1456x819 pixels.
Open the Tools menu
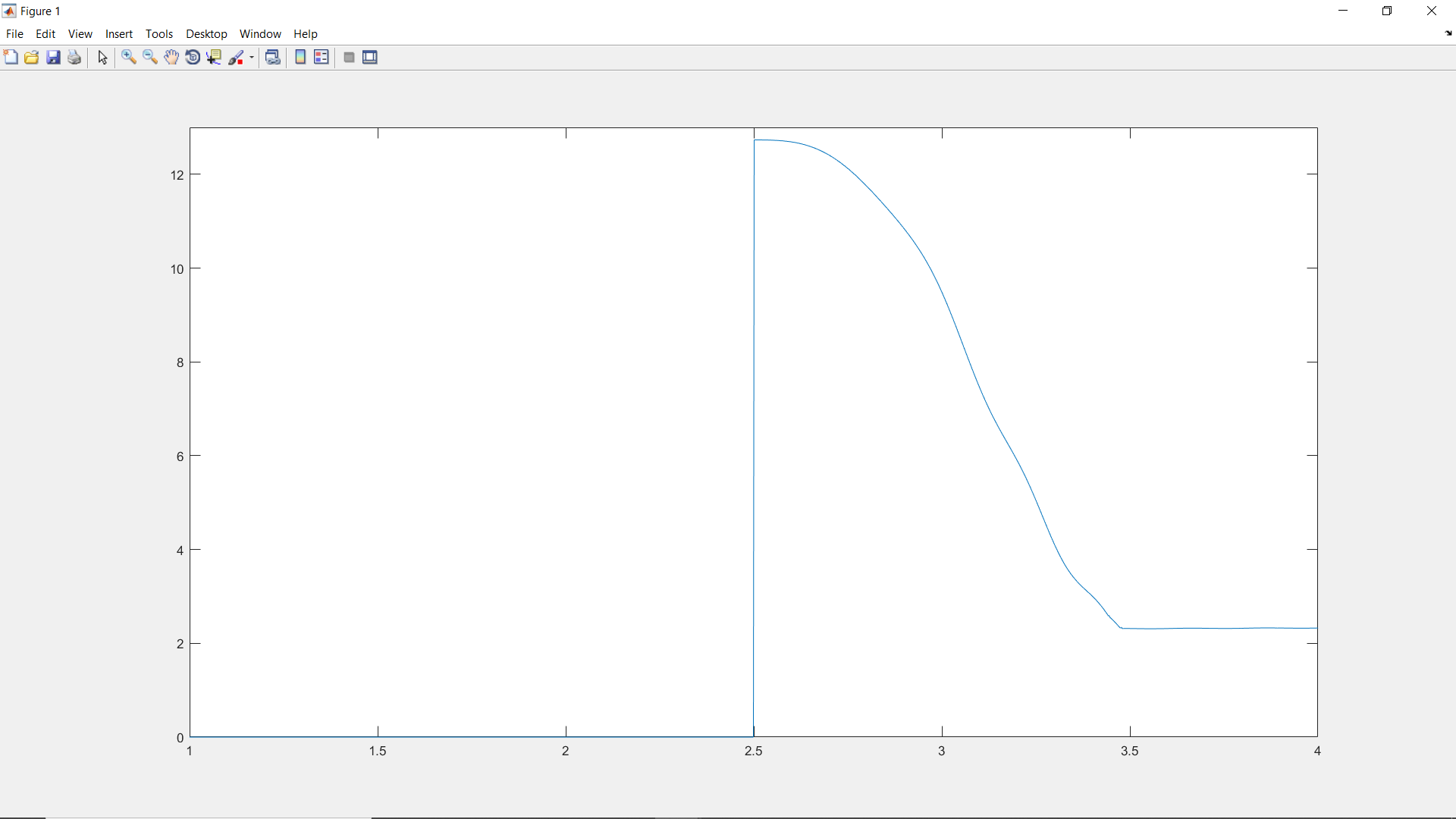[159, 34]
